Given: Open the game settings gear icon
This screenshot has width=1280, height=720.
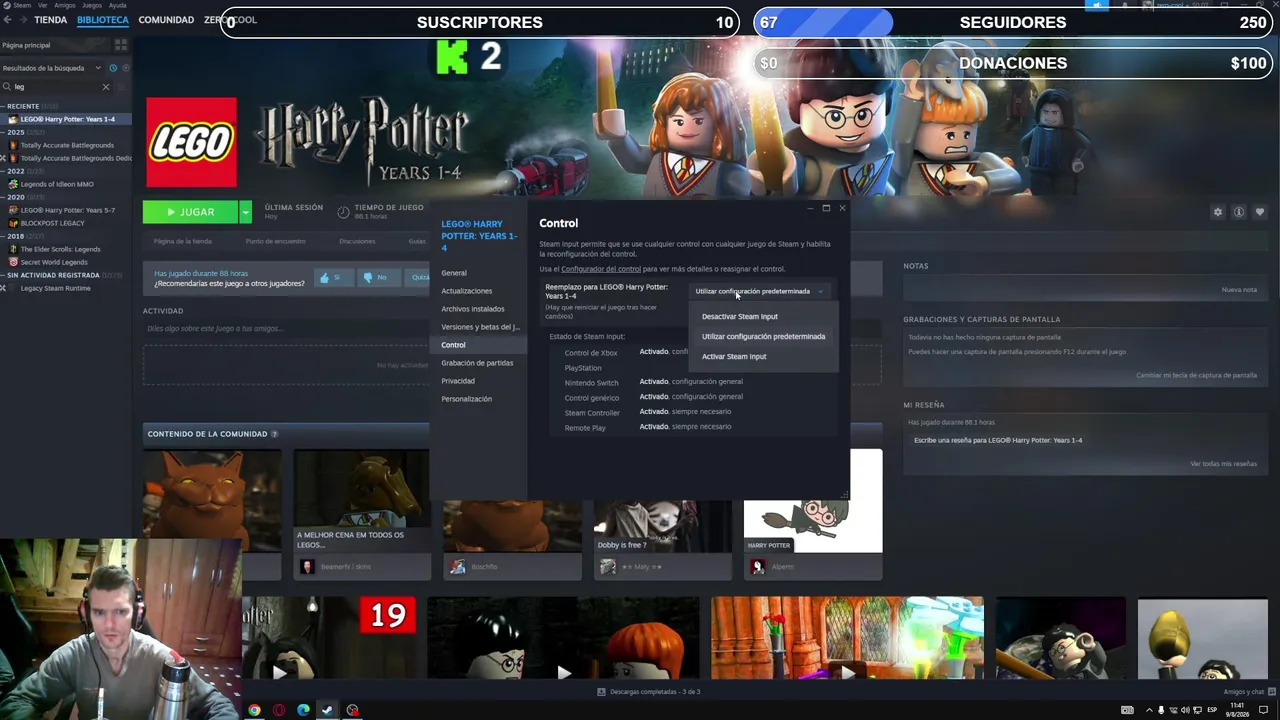Looking at the screenshot, I should point(1217,212).
